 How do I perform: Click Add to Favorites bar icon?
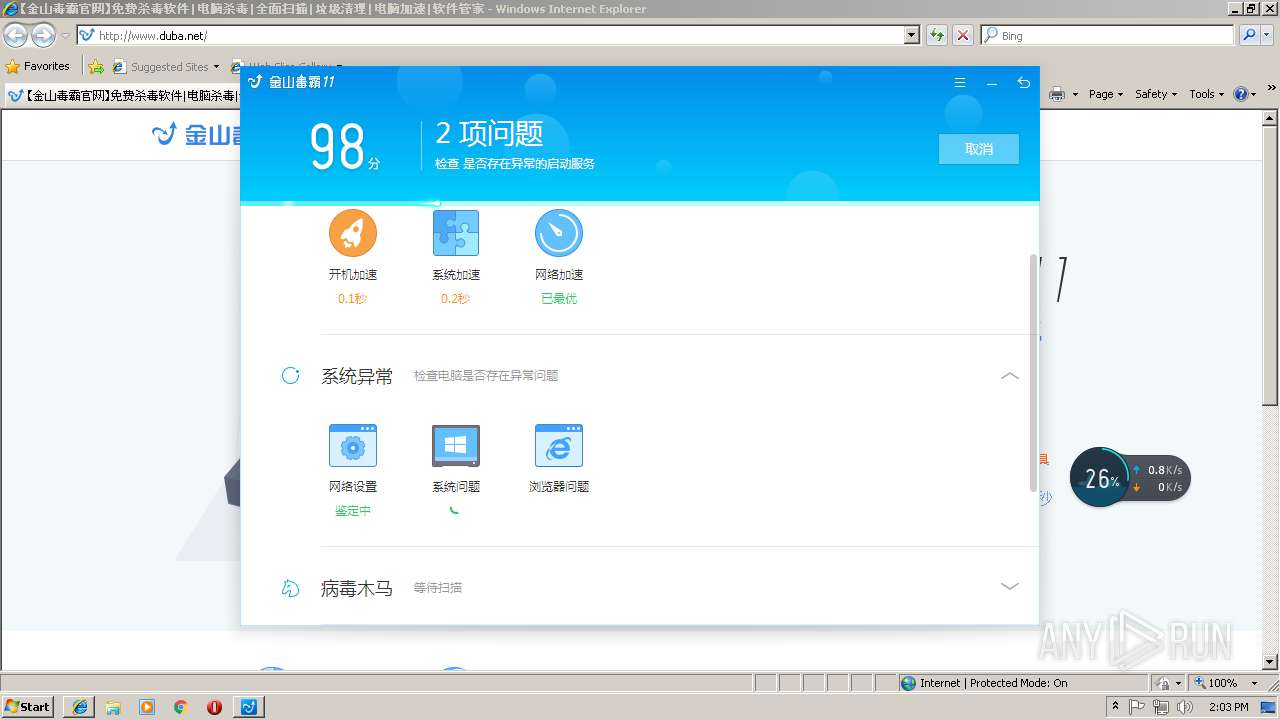[x=96, y=67]
